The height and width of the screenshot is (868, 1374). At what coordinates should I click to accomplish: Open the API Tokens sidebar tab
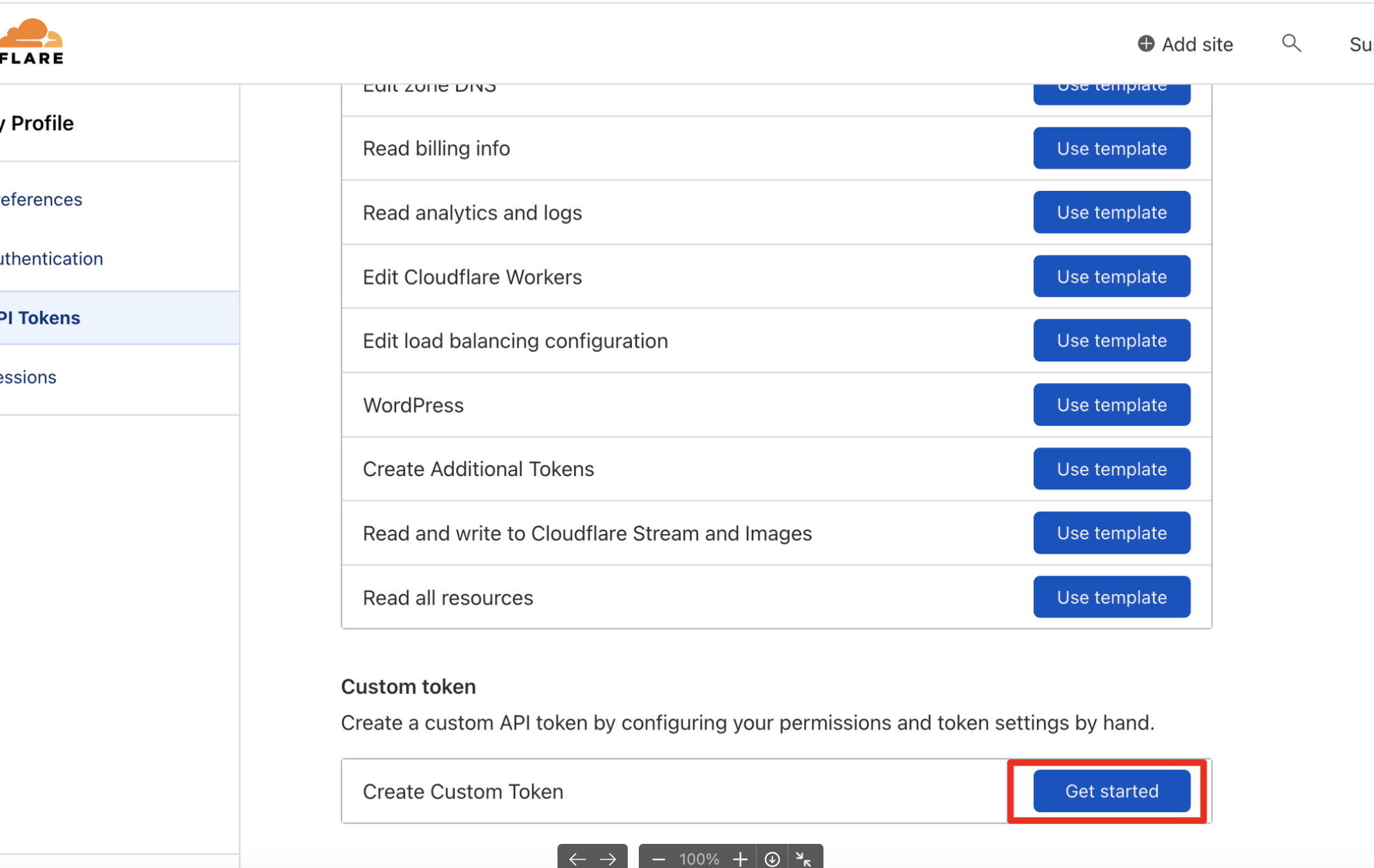[41, 318]
